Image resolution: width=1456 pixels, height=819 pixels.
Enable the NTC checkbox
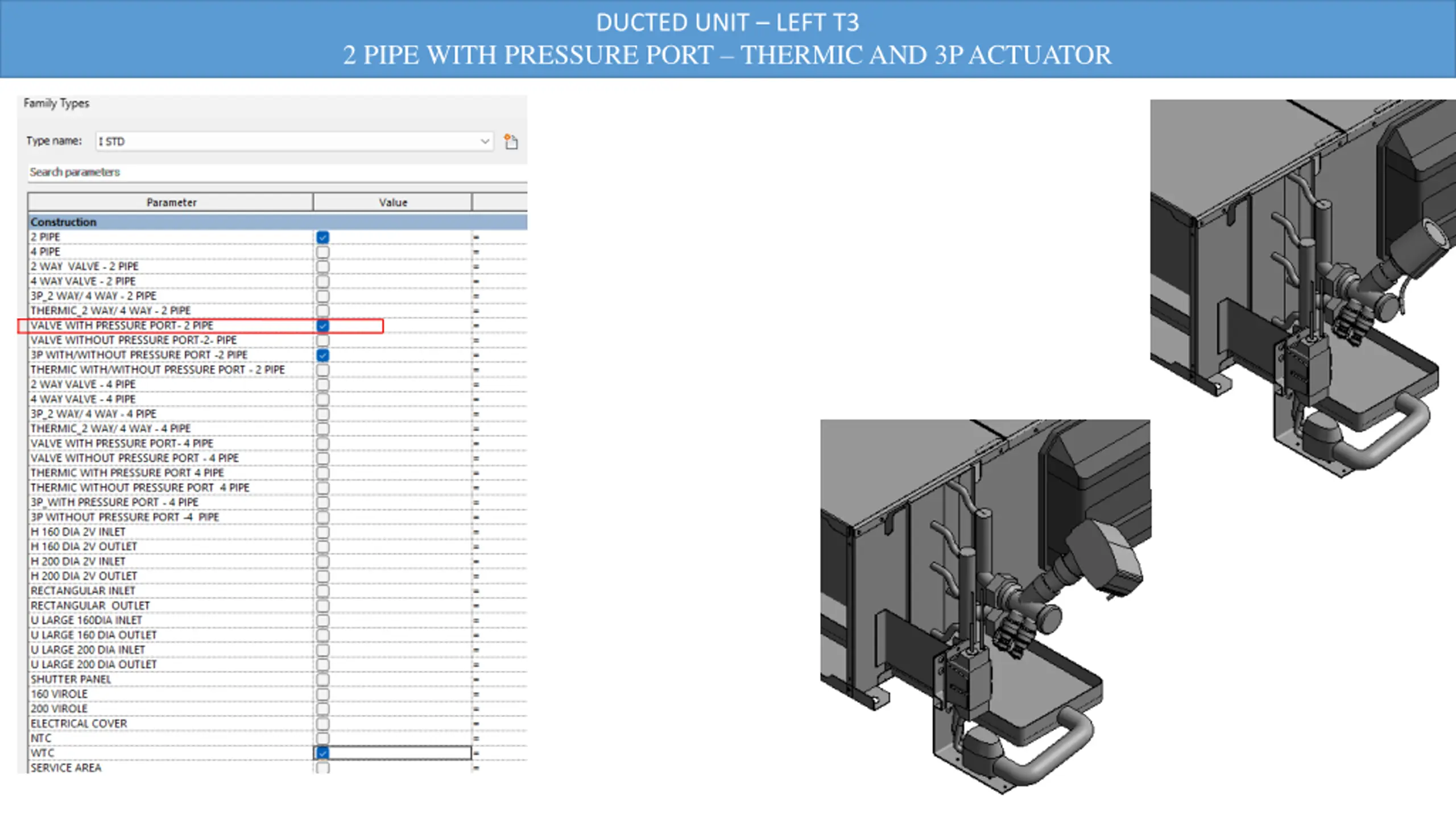pyautogui.click(x=322, y=738)
